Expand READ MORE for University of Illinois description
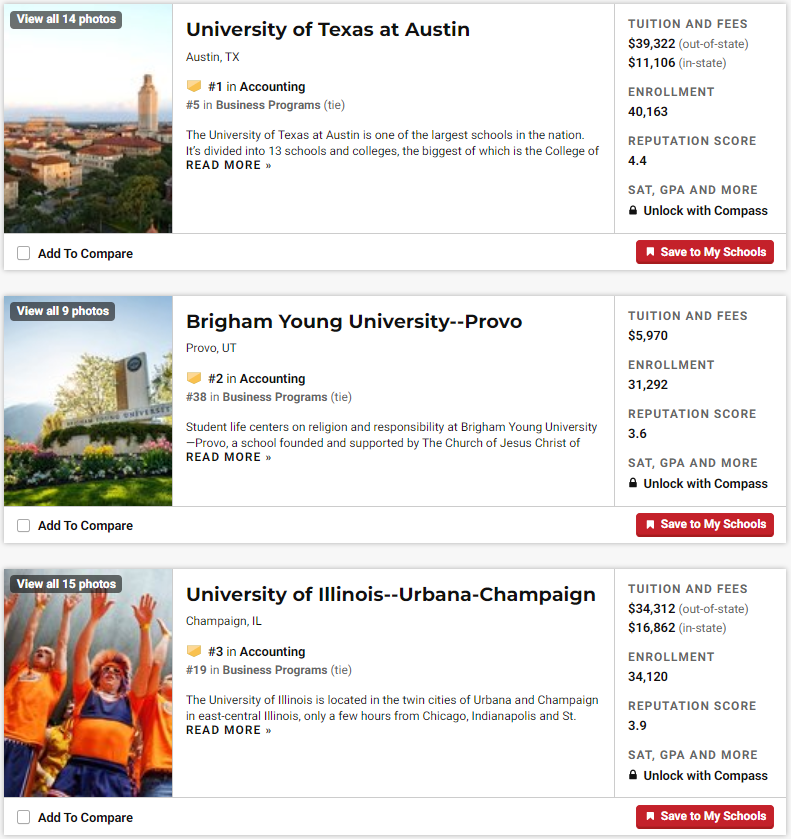The image size is (791, 839). pyautogui.click(x=229, y=730)
